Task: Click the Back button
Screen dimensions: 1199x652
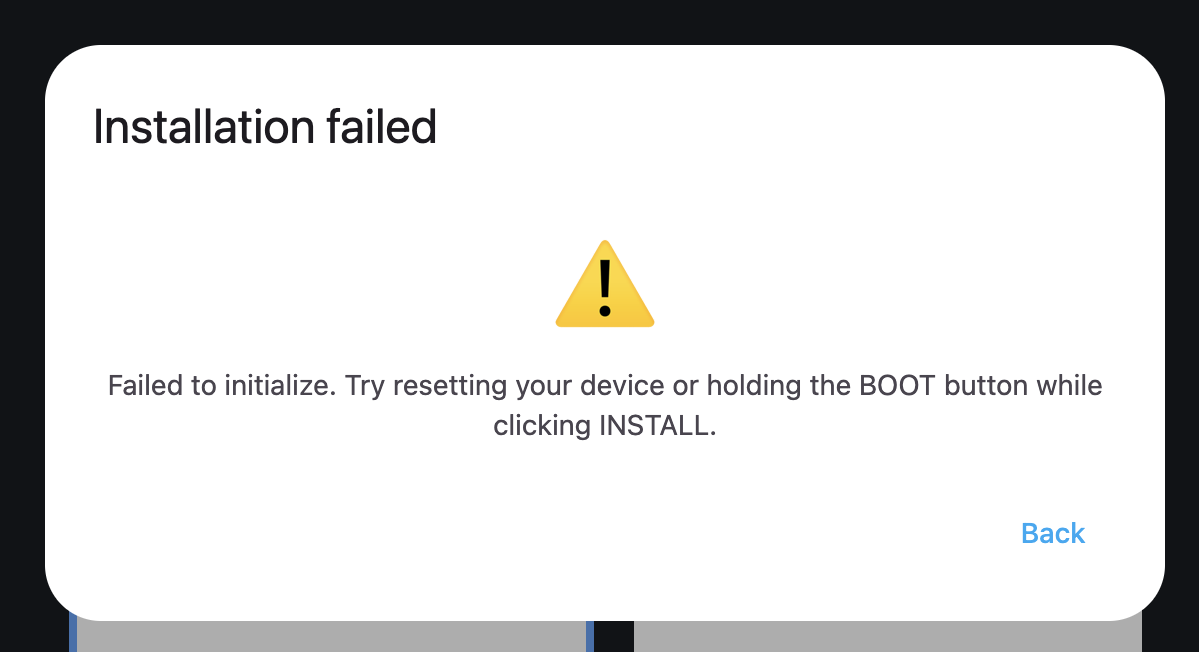Action: (x=1052, y=534)
